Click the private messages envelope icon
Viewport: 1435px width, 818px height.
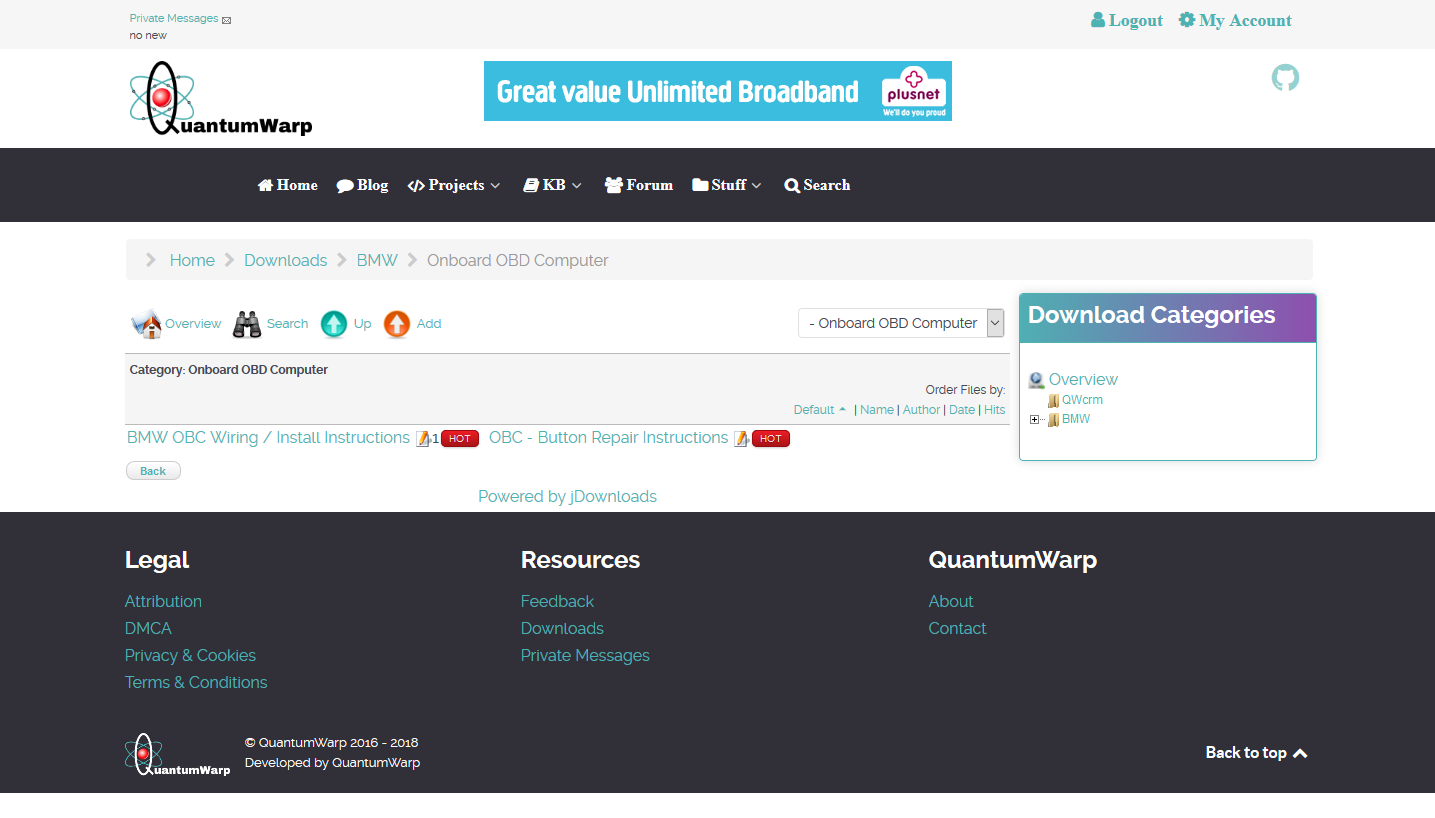[227, 20]
